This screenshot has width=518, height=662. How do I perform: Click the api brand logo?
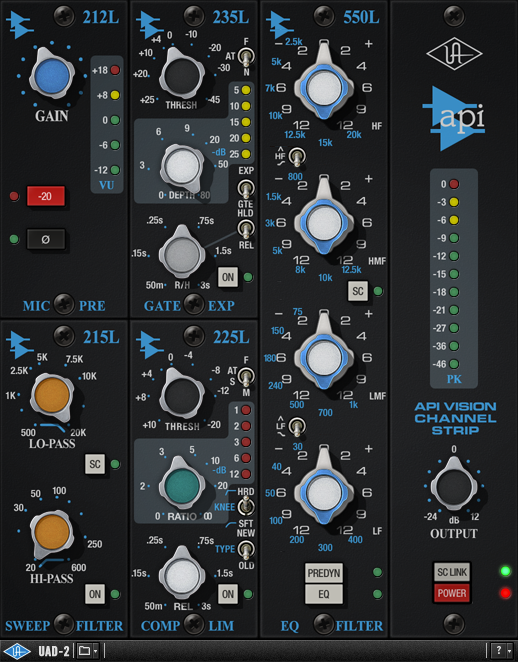point(454,119)
